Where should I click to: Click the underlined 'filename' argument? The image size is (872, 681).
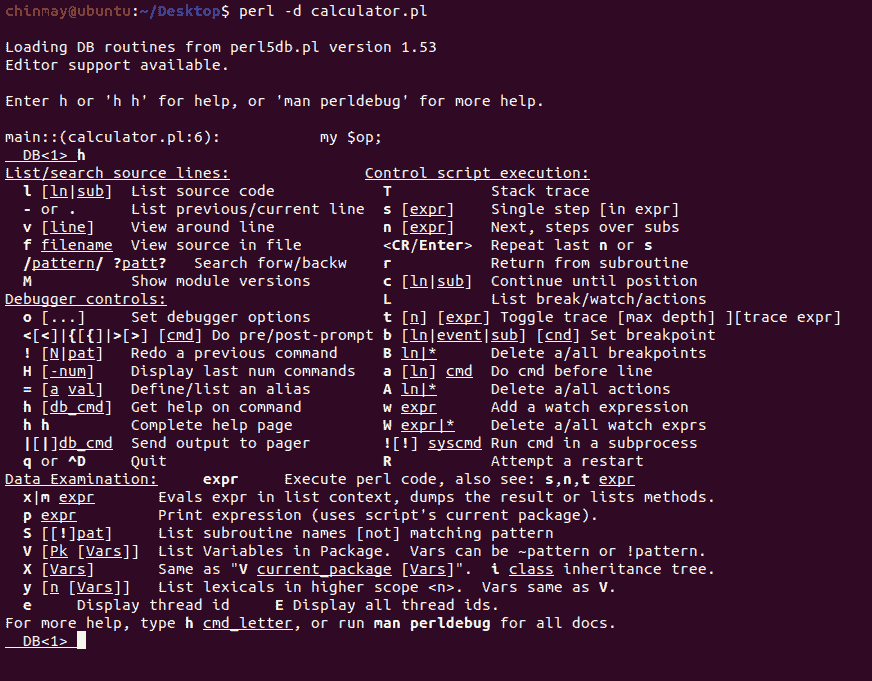point(77,245)
